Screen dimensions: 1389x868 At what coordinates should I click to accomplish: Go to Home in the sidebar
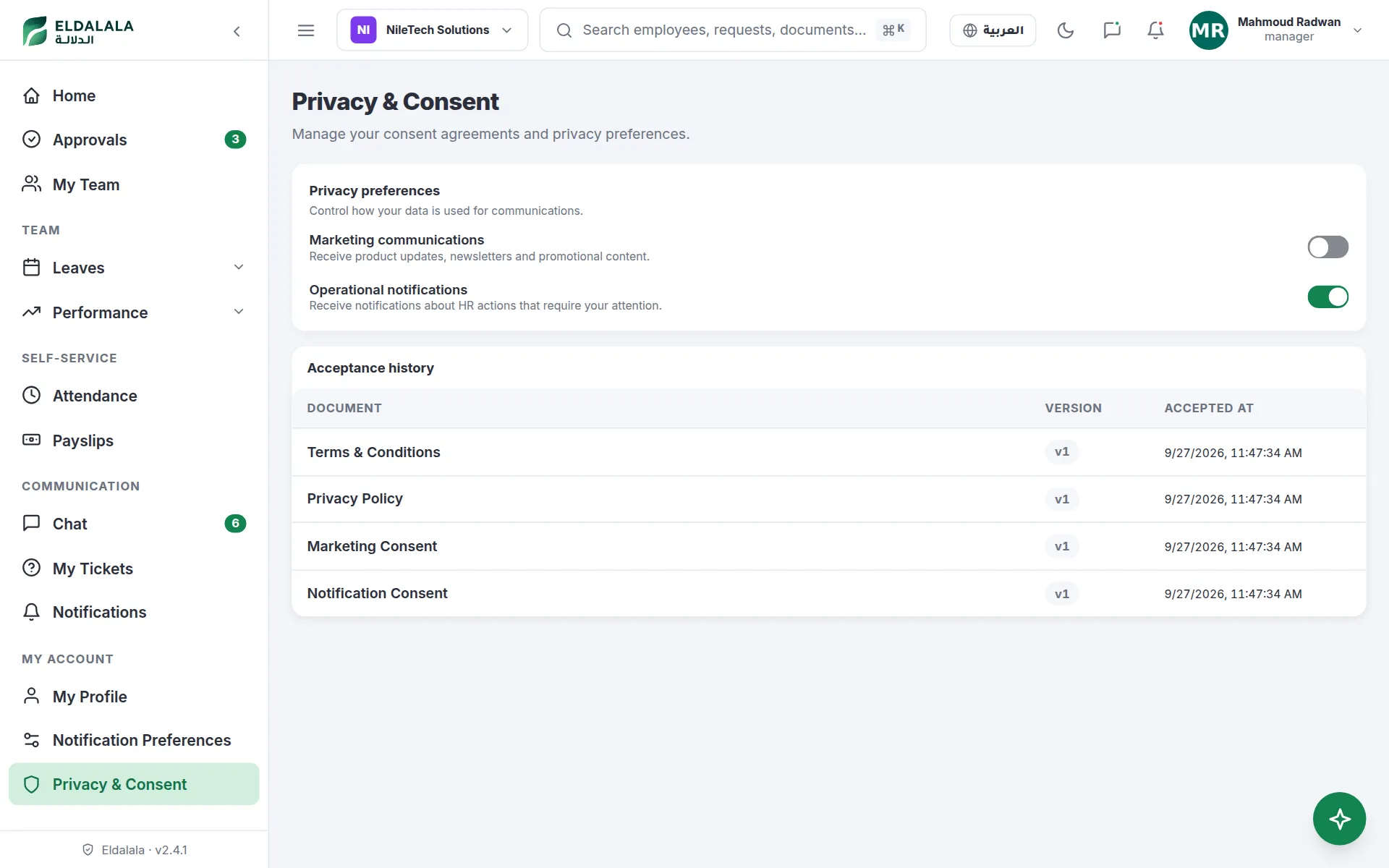(134, 95)
